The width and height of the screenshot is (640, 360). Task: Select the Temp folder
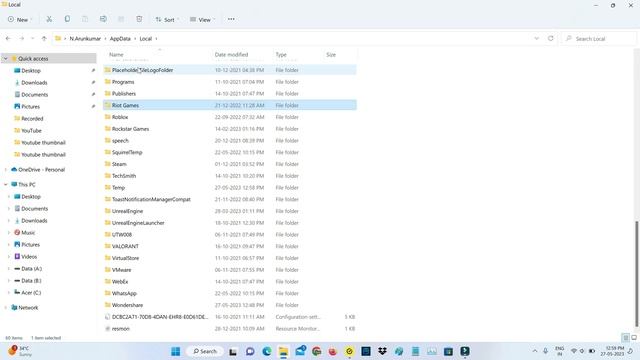click(x=230, y=188)
